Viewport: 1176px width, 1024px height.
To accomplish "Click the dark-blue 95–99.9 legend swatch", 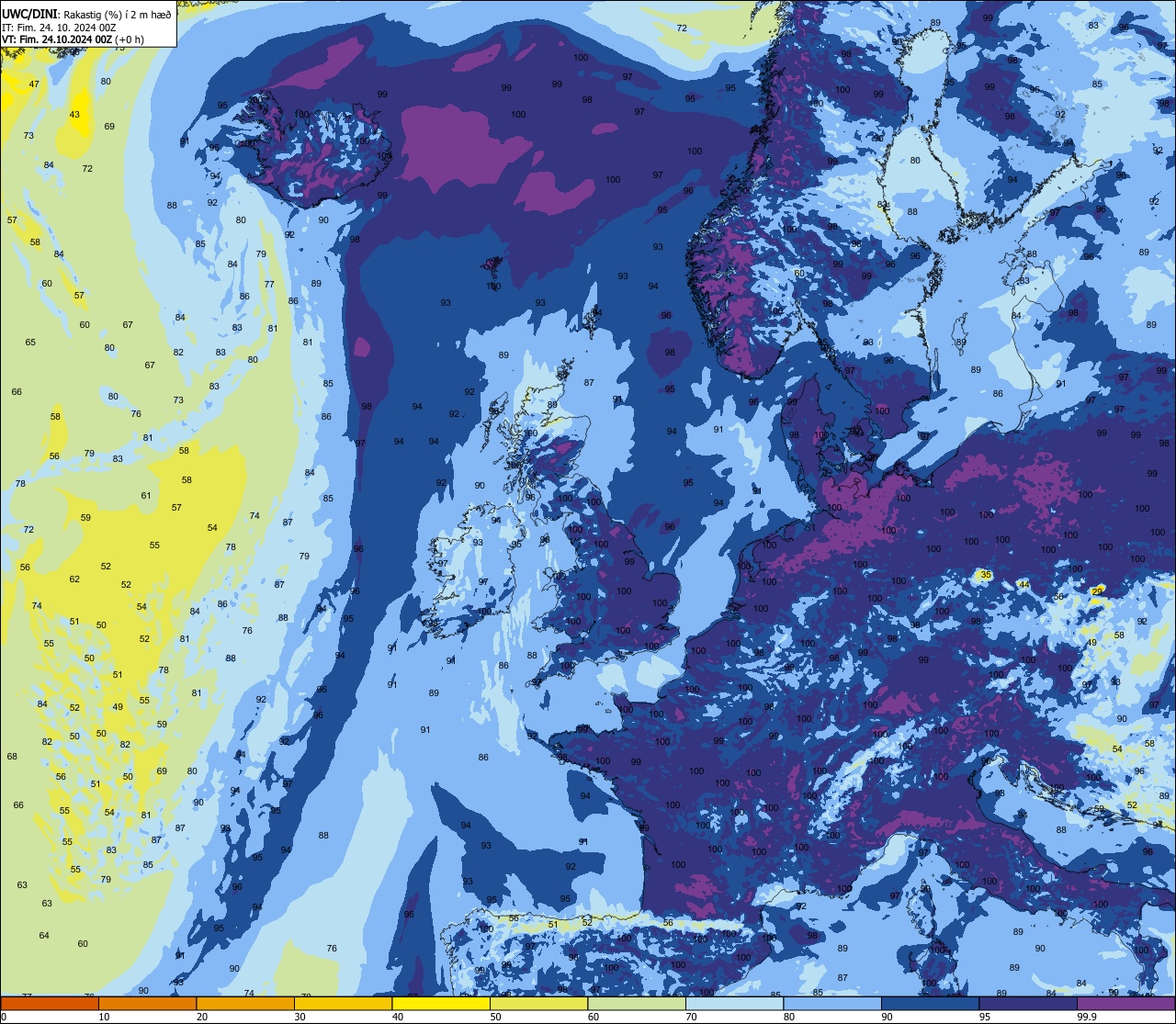I will [x=1027, y=1004].
